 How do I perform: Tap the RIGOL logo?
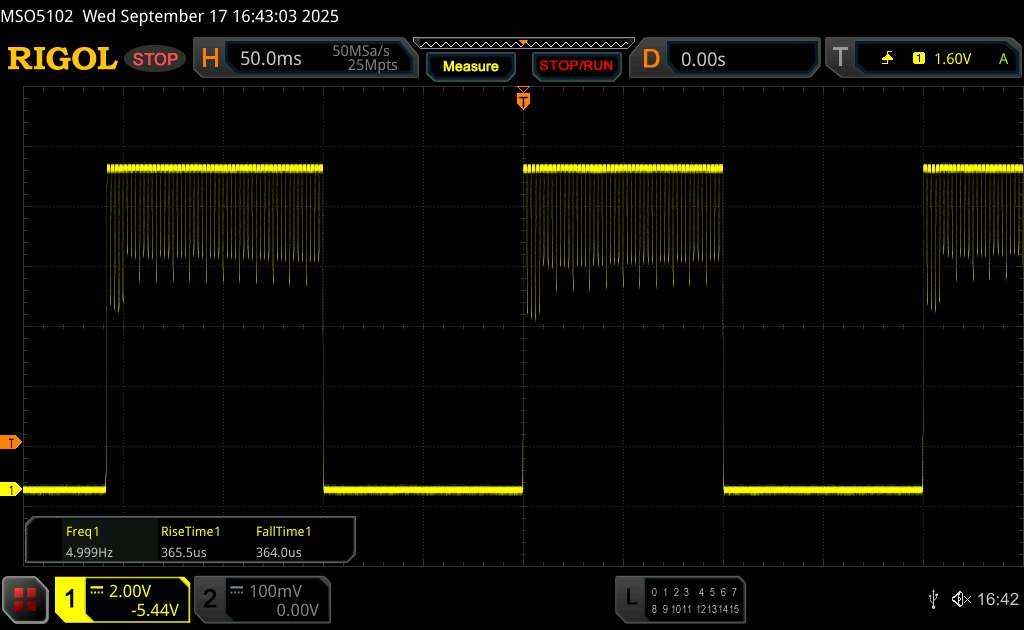coord(62,59)
